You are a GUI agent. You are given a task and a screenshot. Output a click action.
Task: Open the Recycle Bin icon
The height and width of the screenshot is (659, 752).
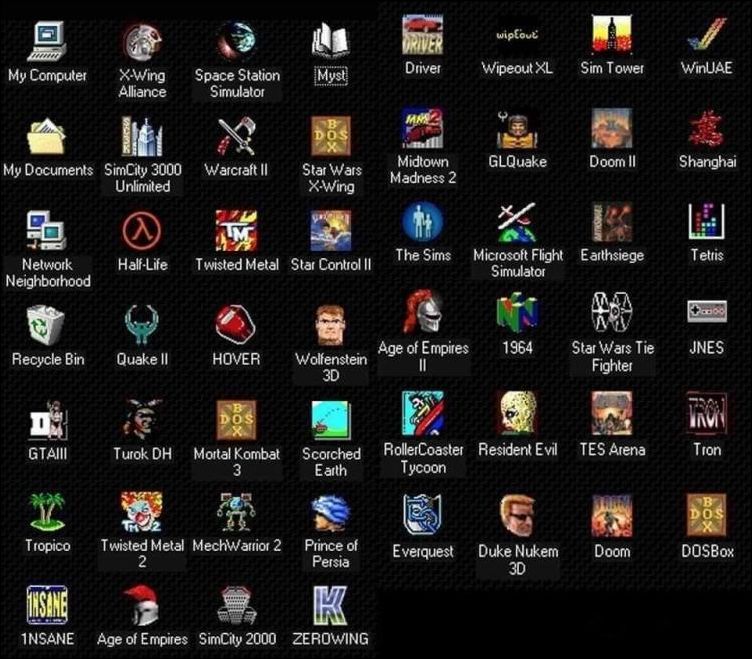47,325
